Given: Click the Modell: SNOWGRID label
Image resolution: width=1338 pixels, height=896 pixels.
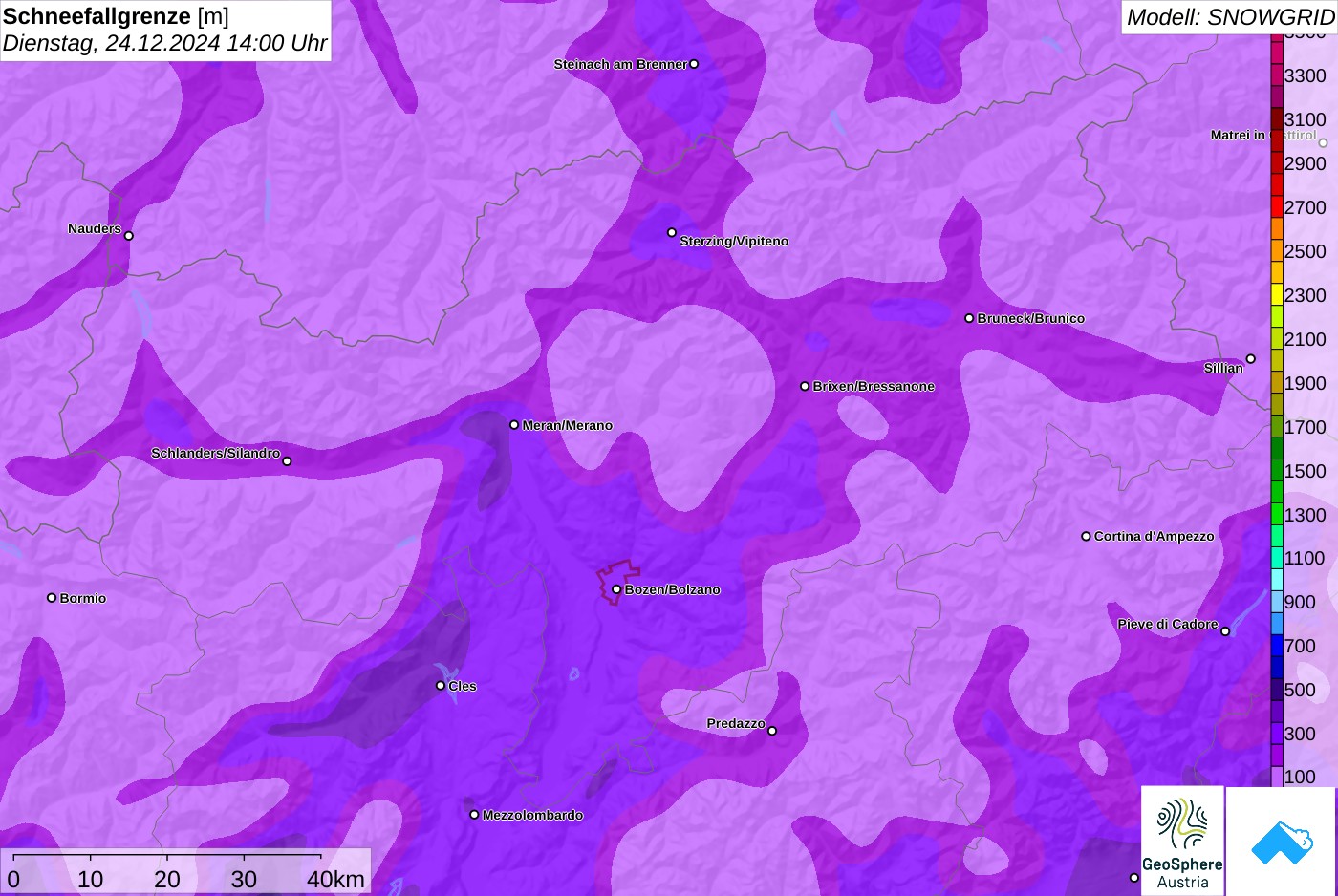Looking at the screenshot, I should [1230, 17].
